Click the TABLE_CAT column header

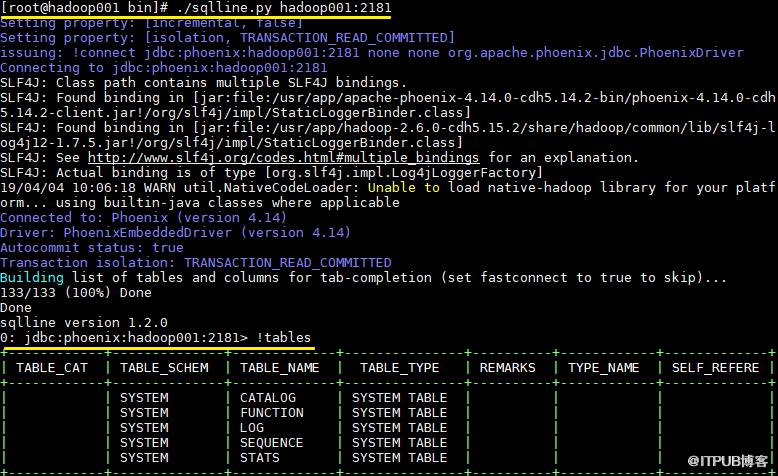click(x=52, y=368)
